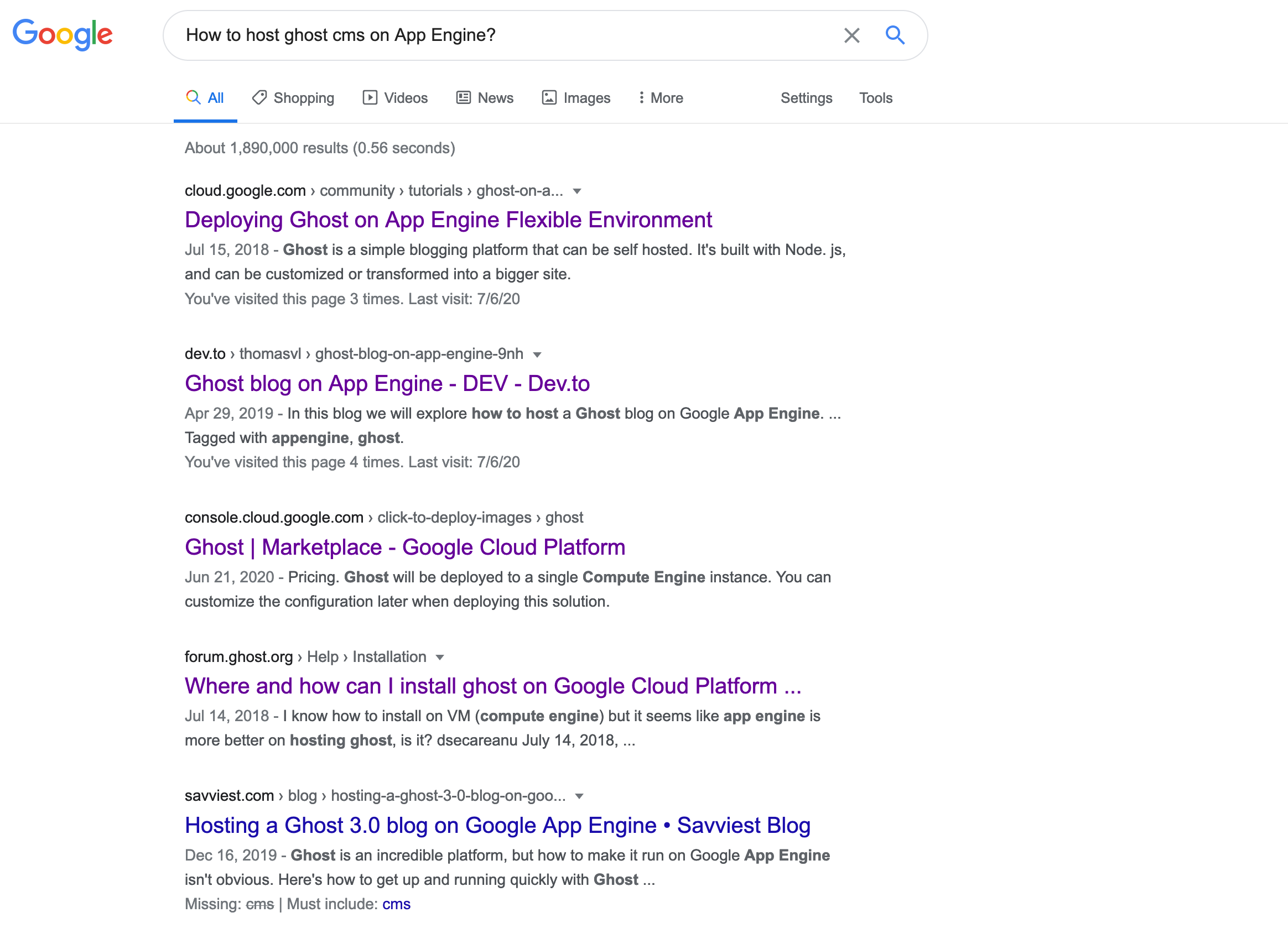Click the Google logo
The image size is (1288, 928).
click(63, 35)
